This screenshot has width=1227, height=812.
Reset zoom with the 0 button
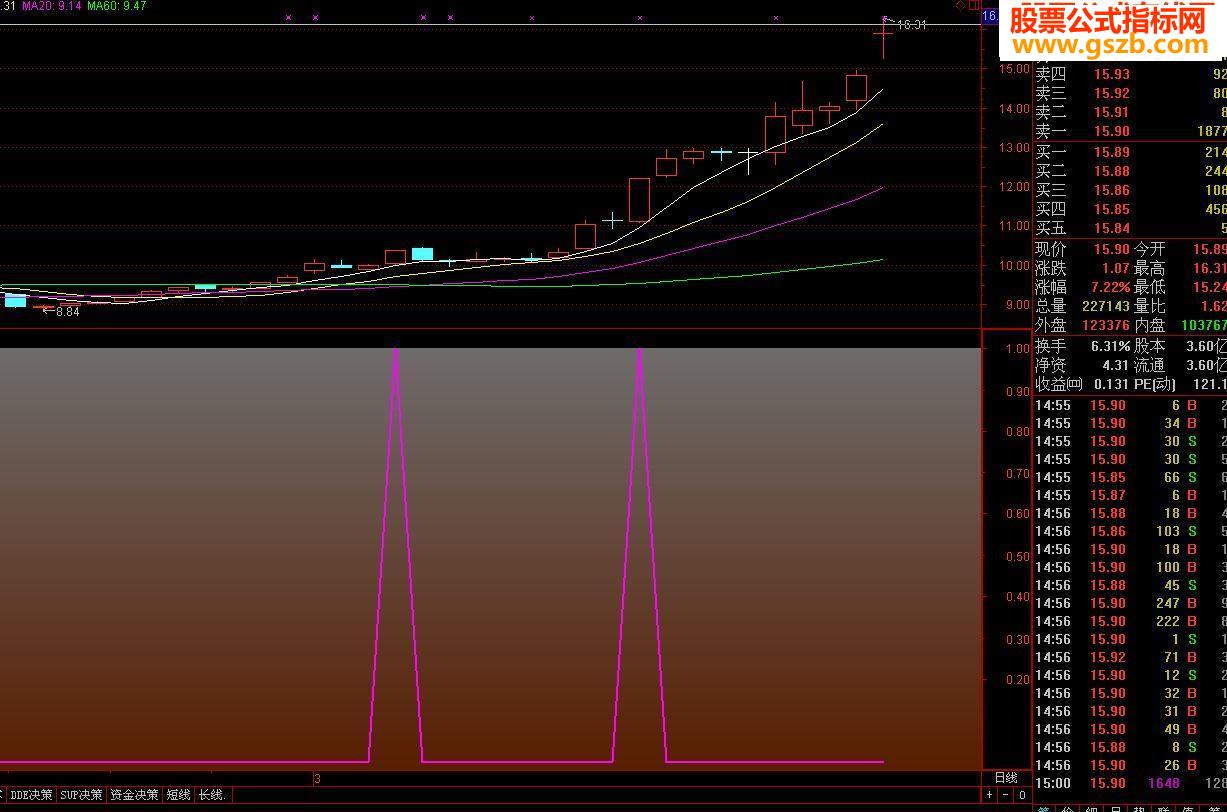point(1022,795)
